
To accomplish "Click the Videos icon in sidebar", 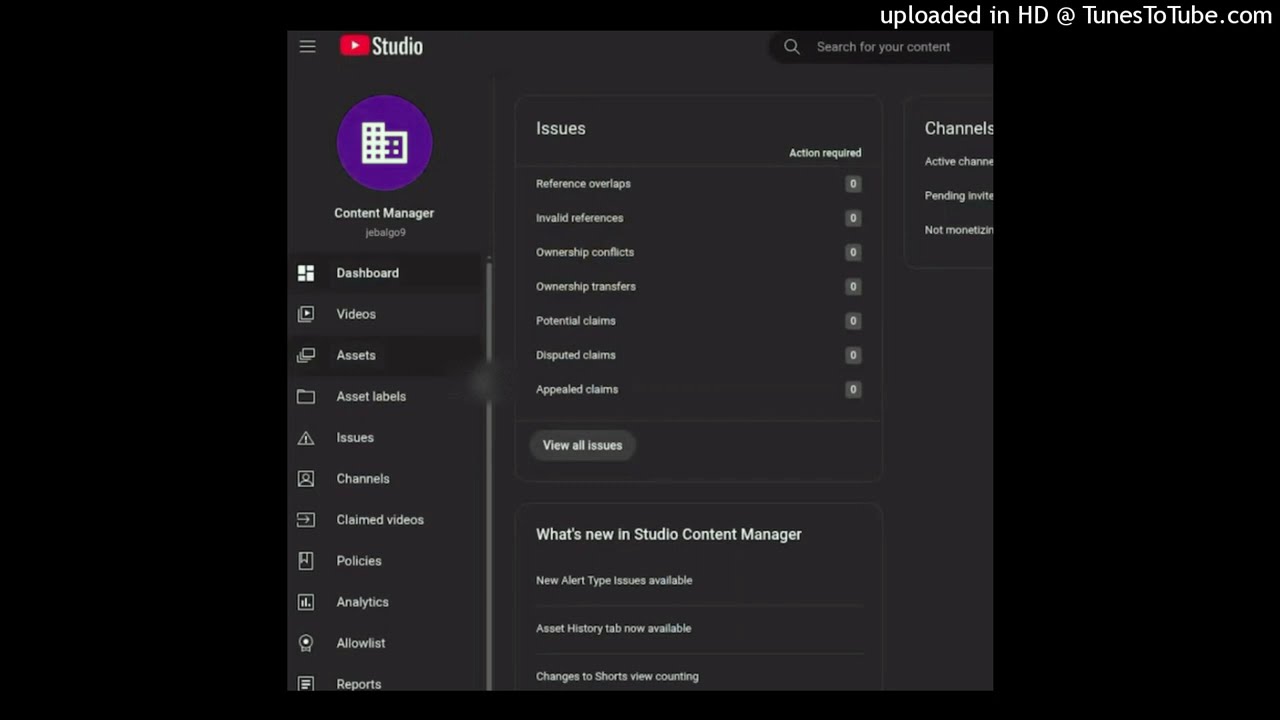I will (306, 314).
